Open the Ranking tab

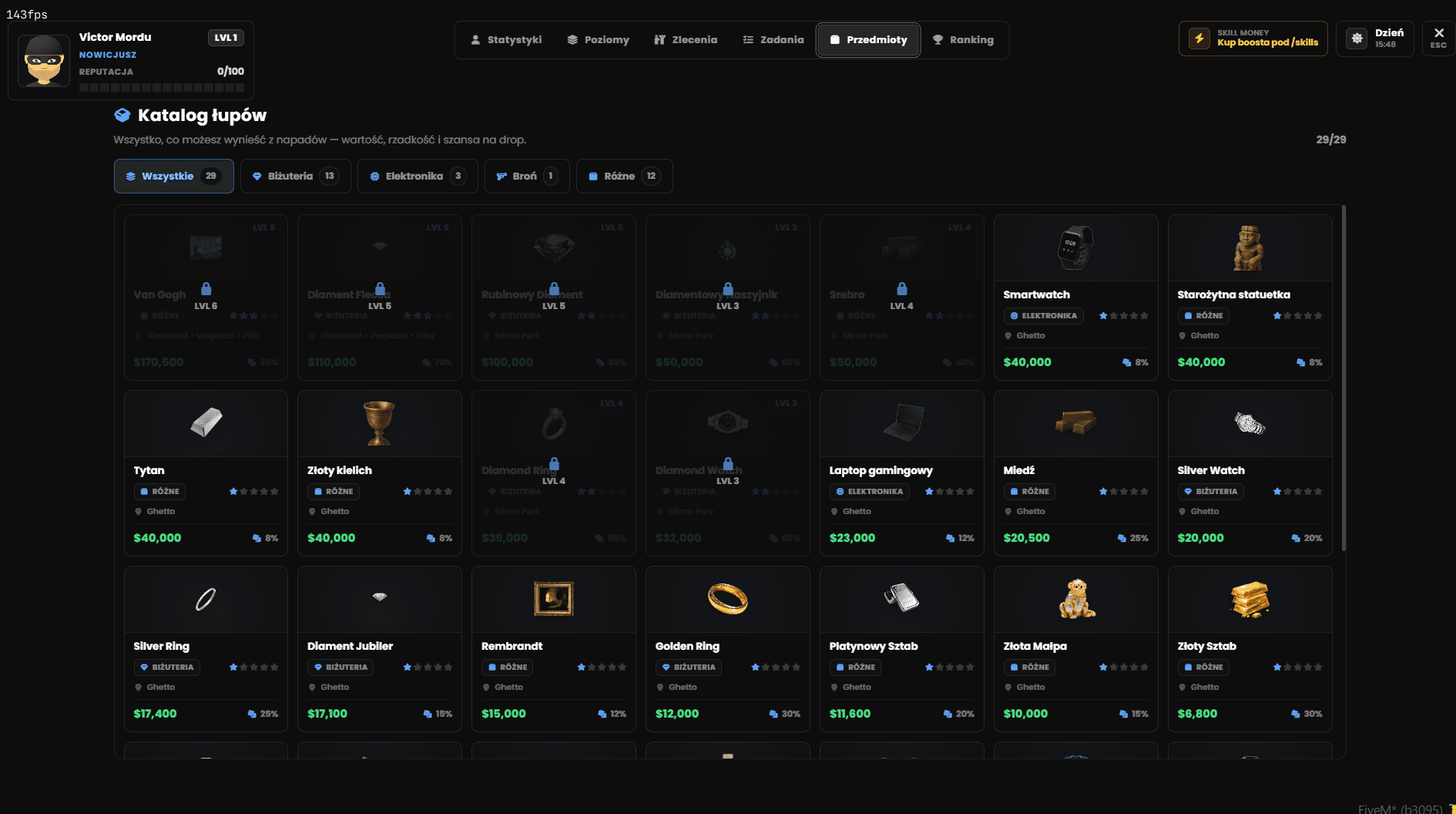963,40
